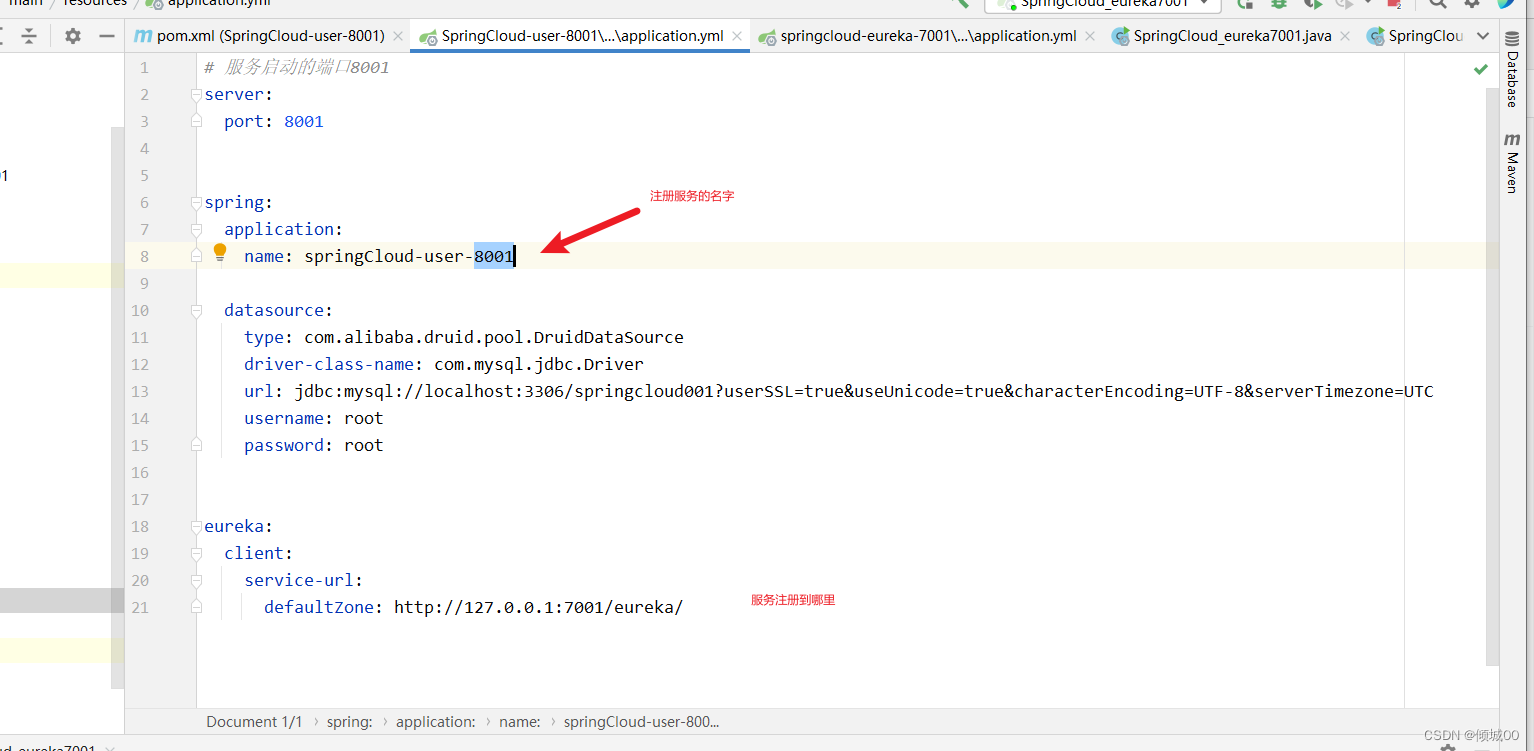The width and height of the screenshot is (1534, 751).
Task: Click the com.mysql.jdbc.Driver value
Action: point(539,364)
